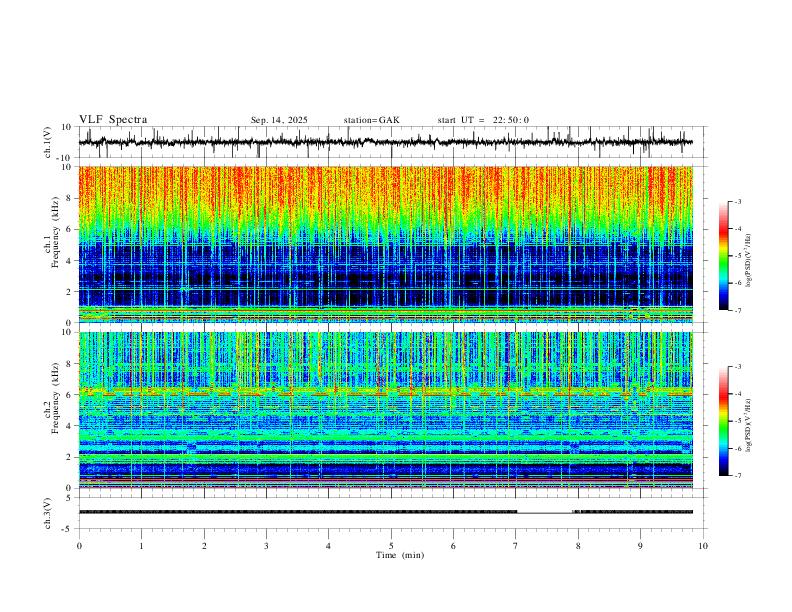Click the '8' kHz tick of ch.1 spectrogram
Viewport: 792px width, 612px height.
point(69,198)
